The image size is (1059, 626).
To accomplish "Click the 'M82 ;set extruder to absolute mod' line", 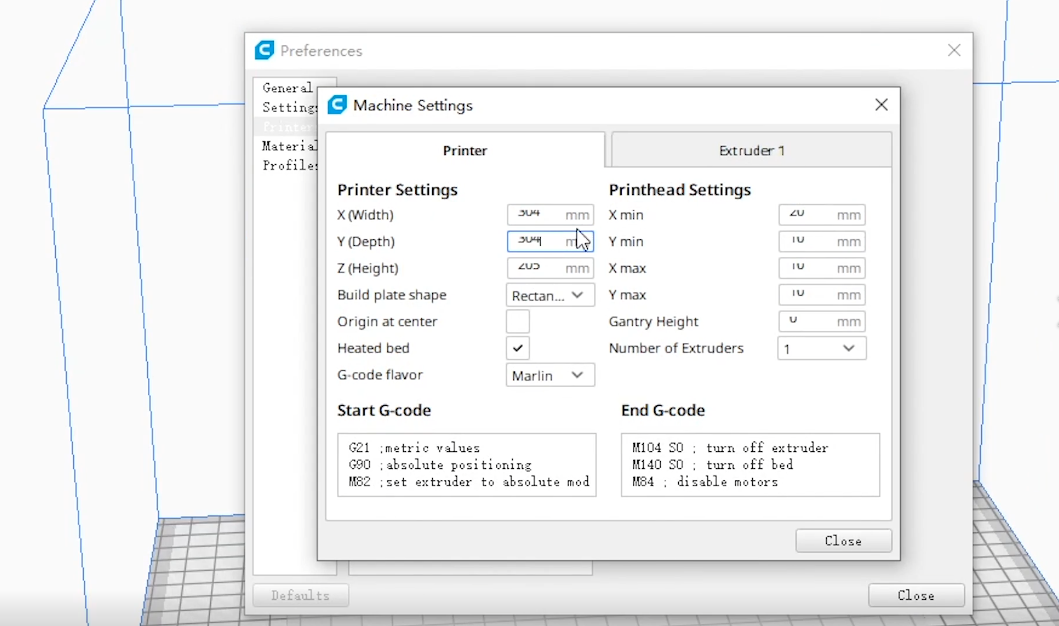I will pos(469,481).
